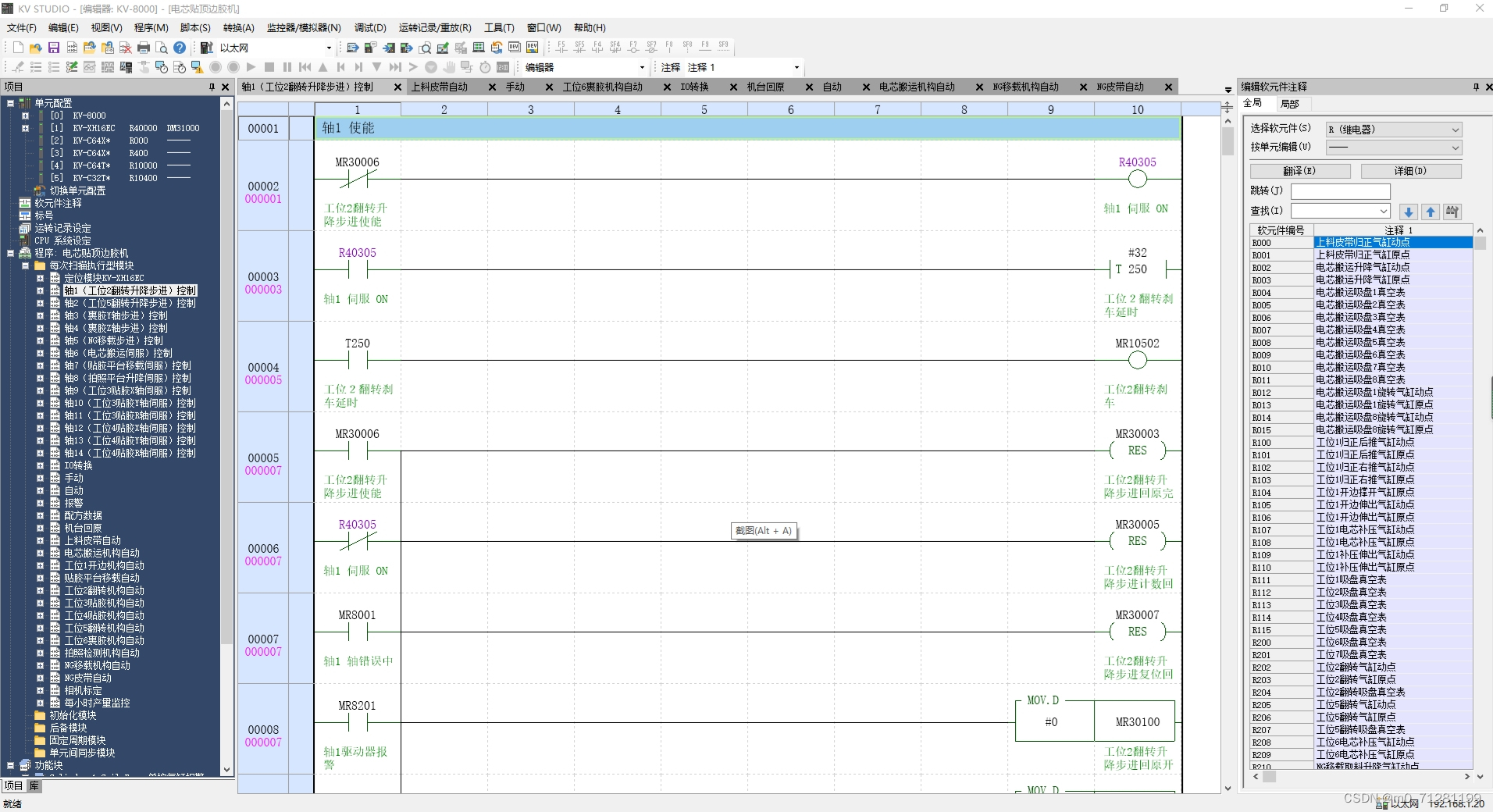
Task: Open the 转换(A) menu
Action: [239, 27]
